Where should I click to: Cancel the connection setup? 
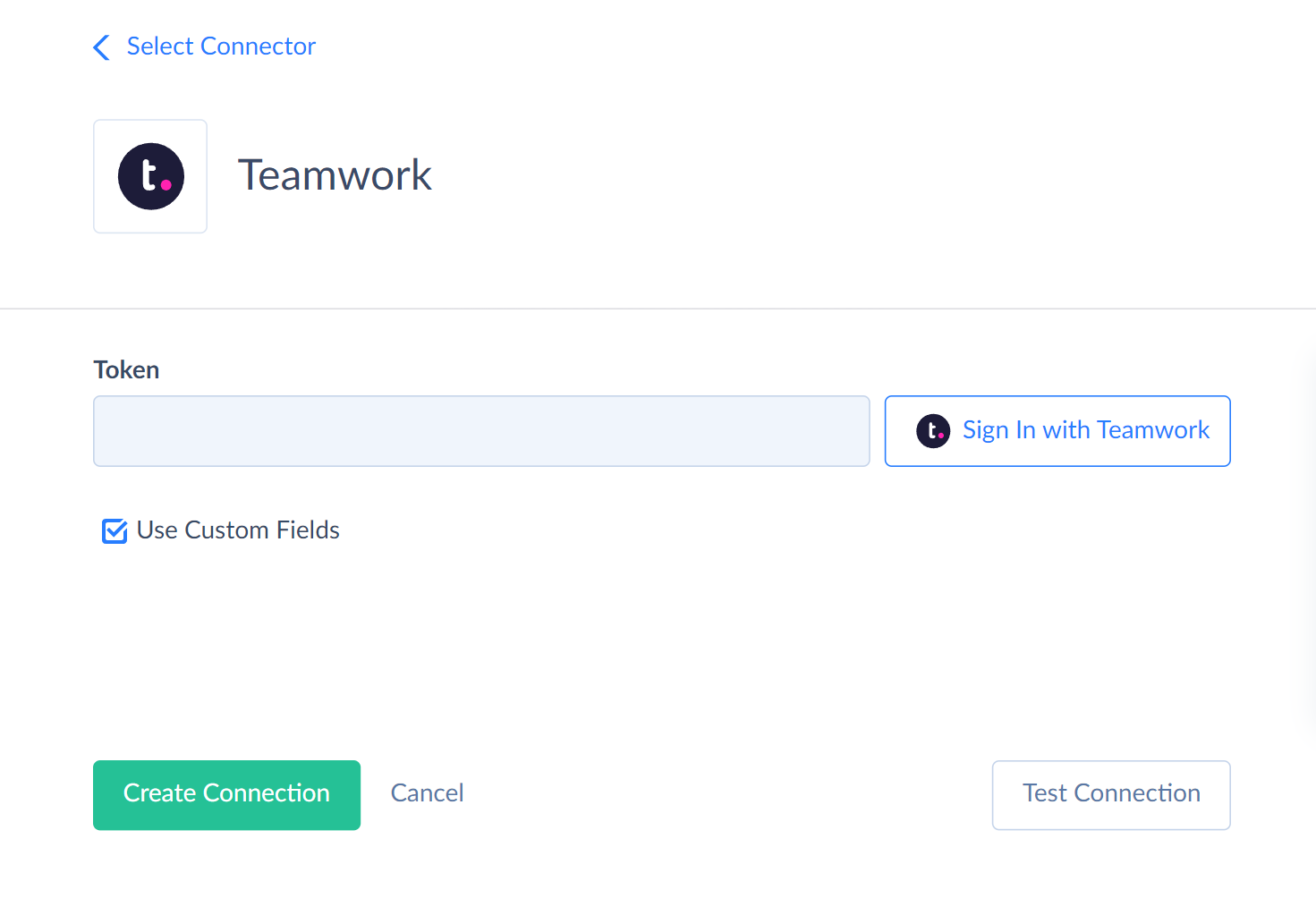click(x=427, y=793)
